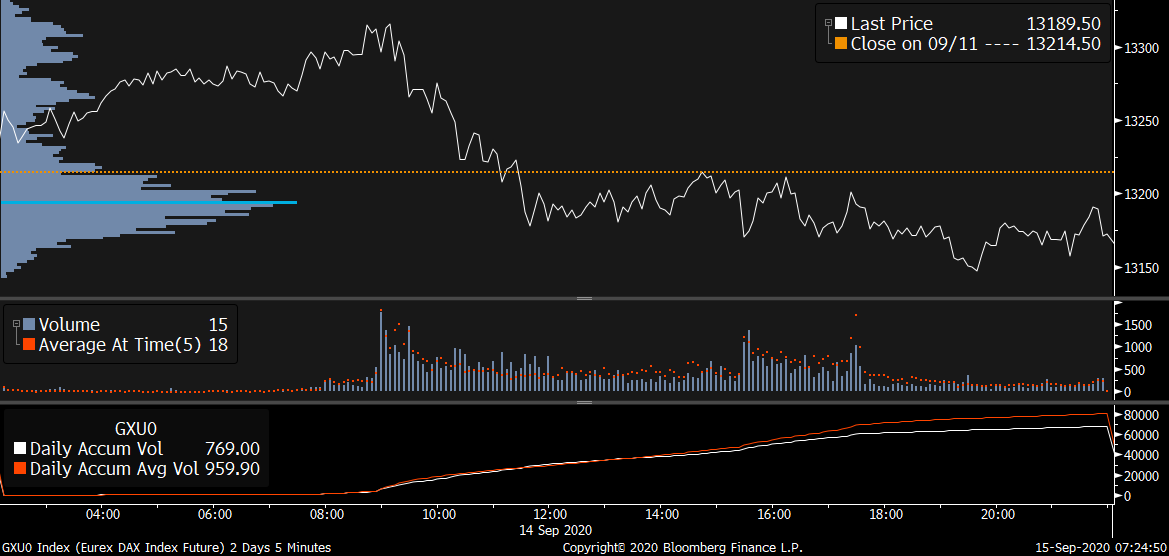1169x556 pixels.
Task: Click the 80000 accumulated volume axis label
Action: (x=1141, y=414)
